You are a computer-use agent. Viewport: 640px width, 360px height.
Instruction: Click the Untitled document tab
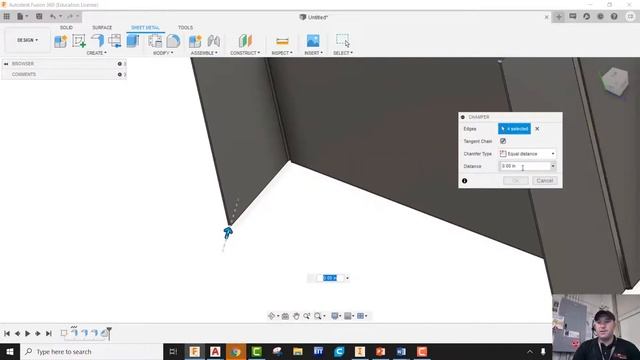pos(313,17)
